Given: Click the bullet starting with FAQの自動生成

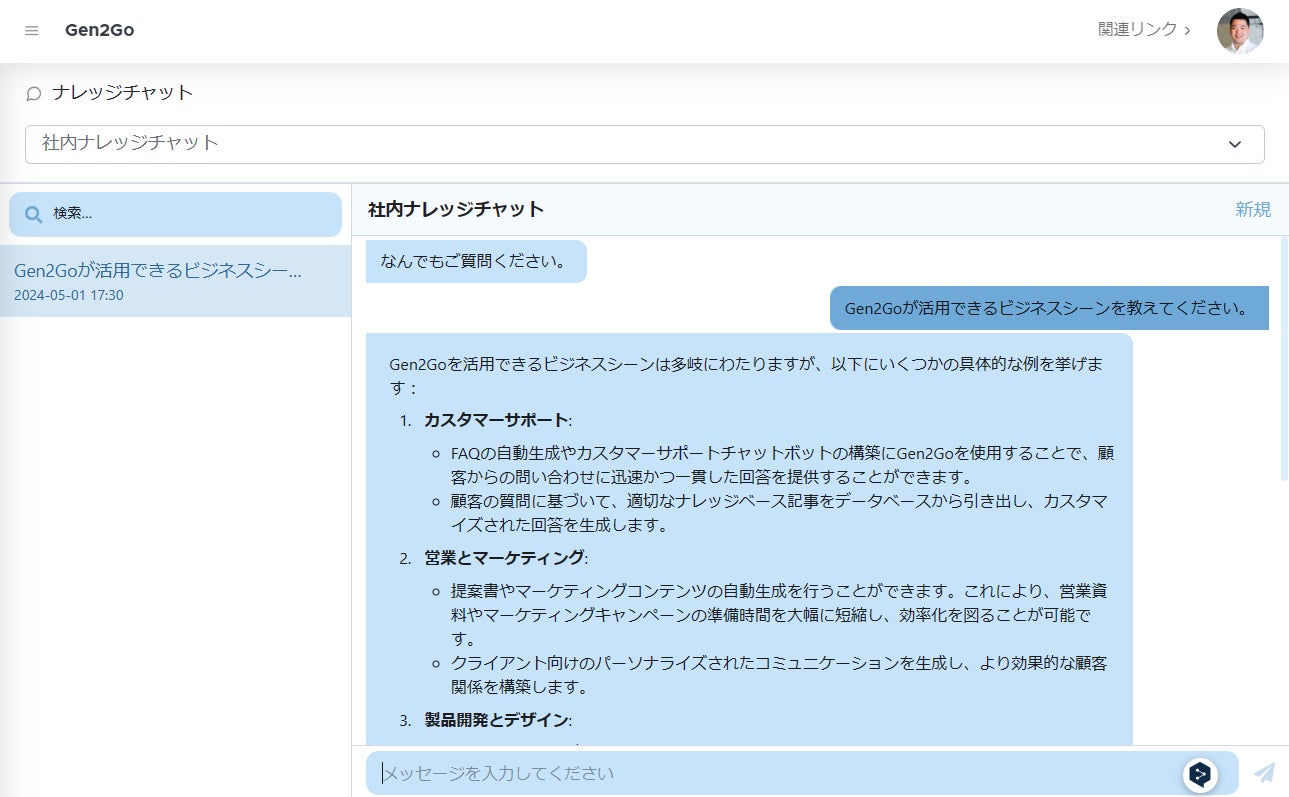Looking at the screenshot, I should (783, 464).
